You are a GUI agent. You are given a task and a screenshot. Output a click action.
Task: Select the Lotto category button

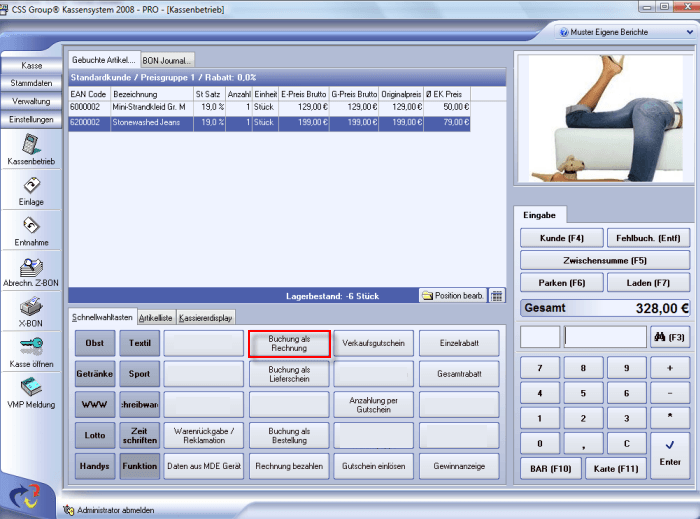[95, 436]
